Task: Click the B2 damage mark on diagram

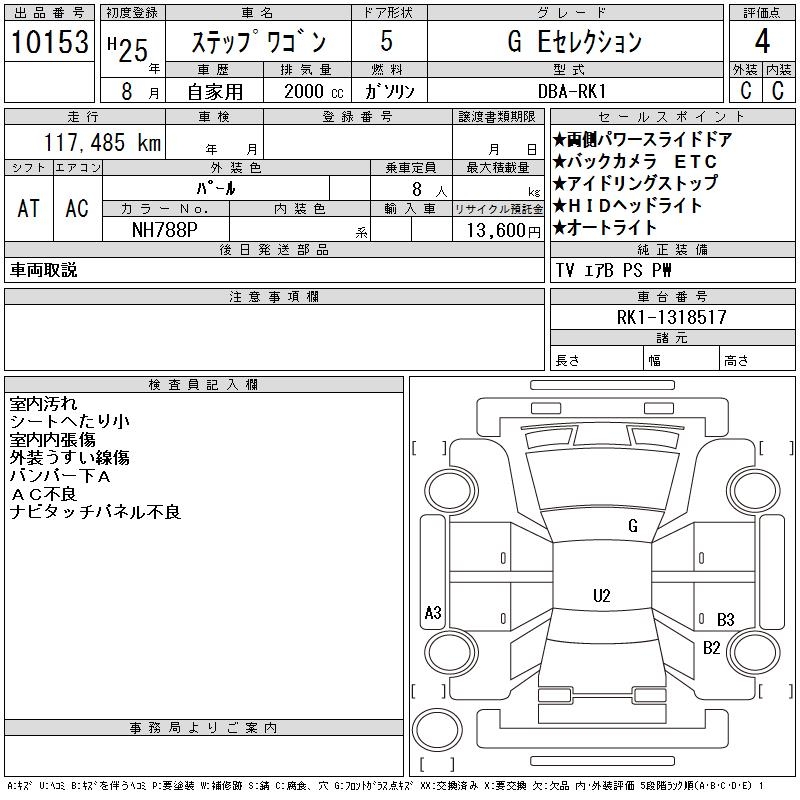Action: click(x=711, y=647)
